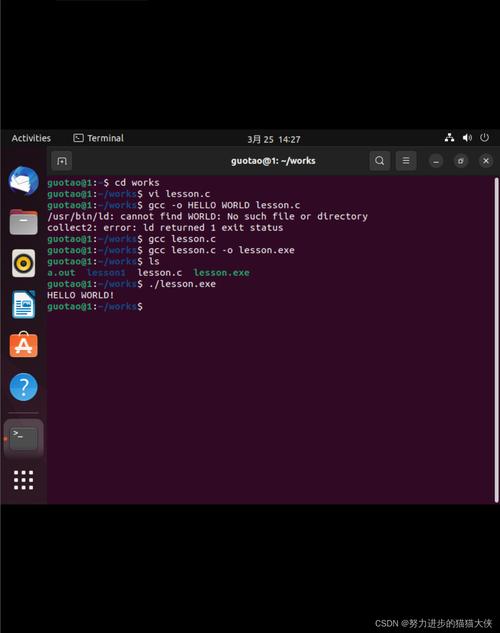500x633 pixels.
Task: Open the power system menu icon
Action: tap(485, 138)
